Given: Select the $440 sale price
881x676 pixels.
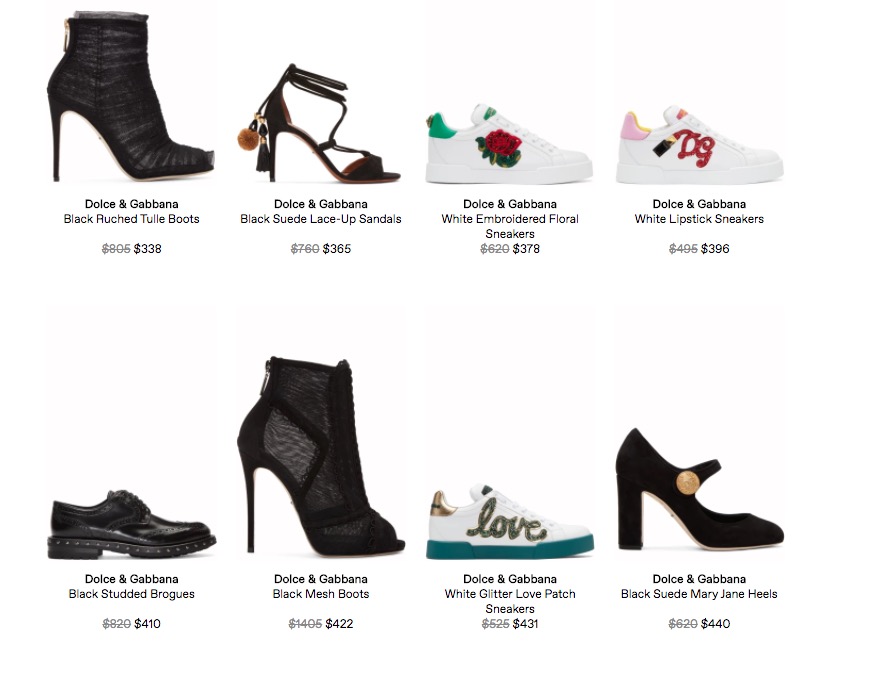Looking at the screenshot, I should tap(716, 624).
